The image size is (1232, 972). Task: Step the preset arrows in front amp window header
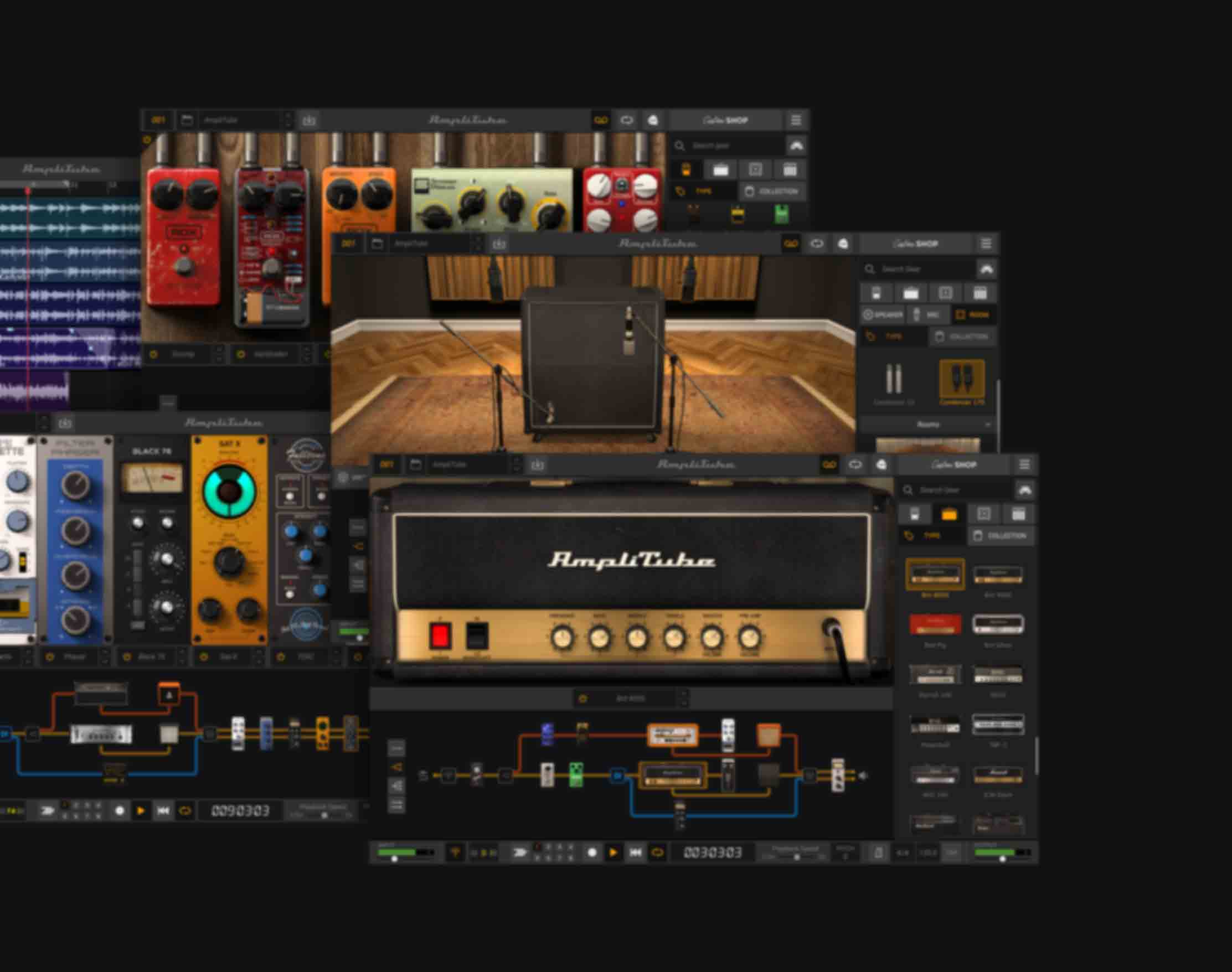click(x=517, y=465)
